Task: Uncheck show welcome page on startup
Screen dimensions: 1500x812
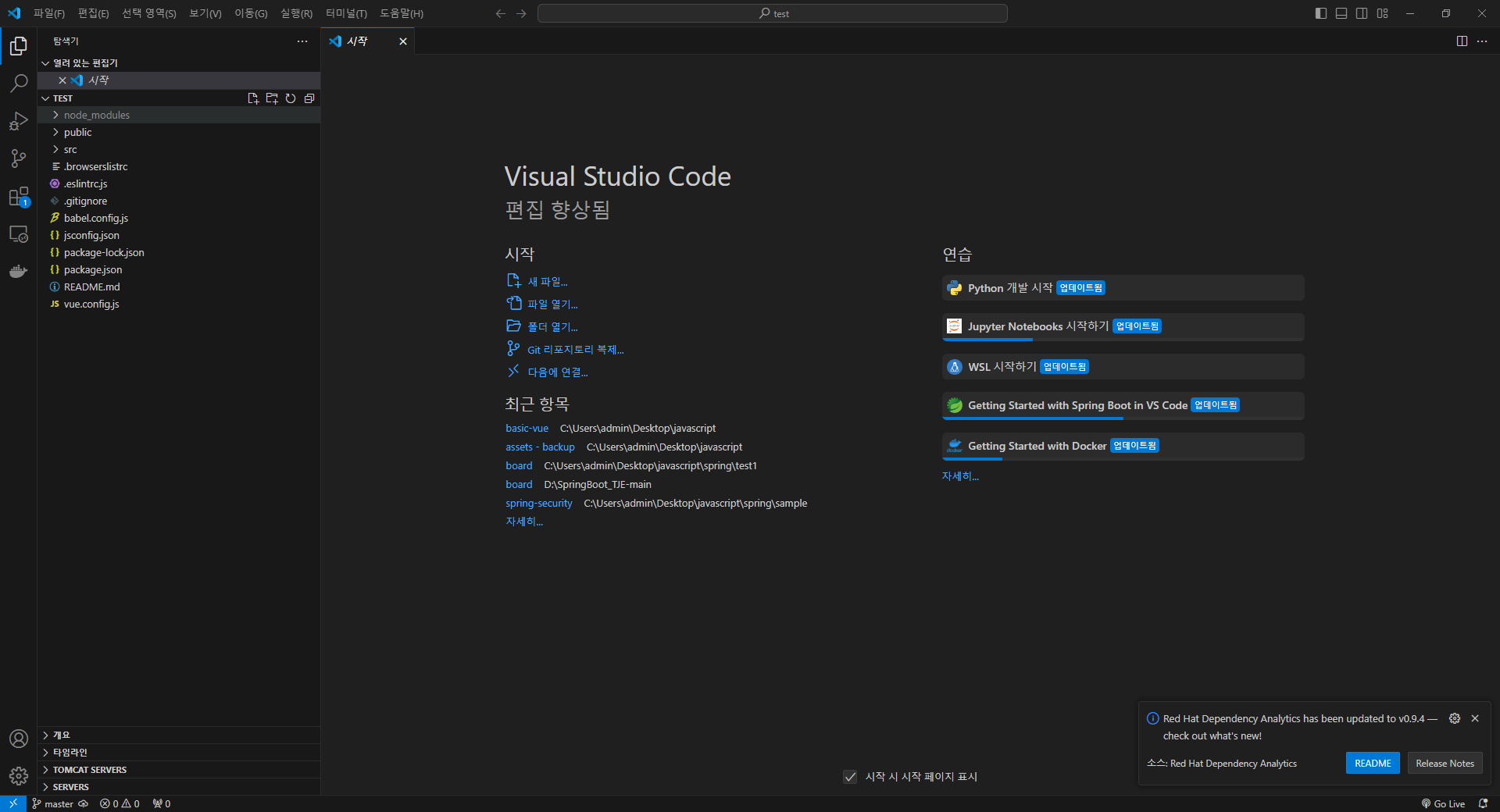Action: pos(850,777)
